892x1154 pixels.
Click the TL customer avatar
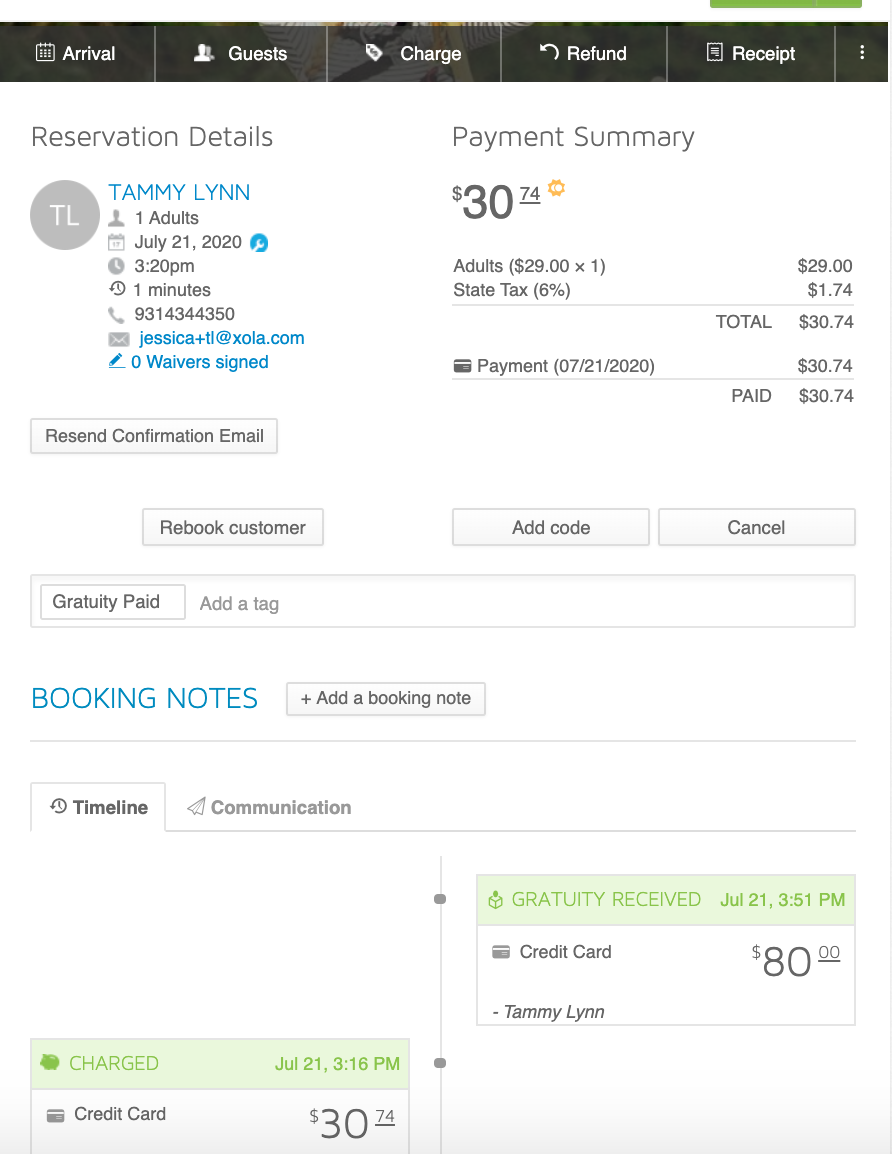click(x=65, y=215)
